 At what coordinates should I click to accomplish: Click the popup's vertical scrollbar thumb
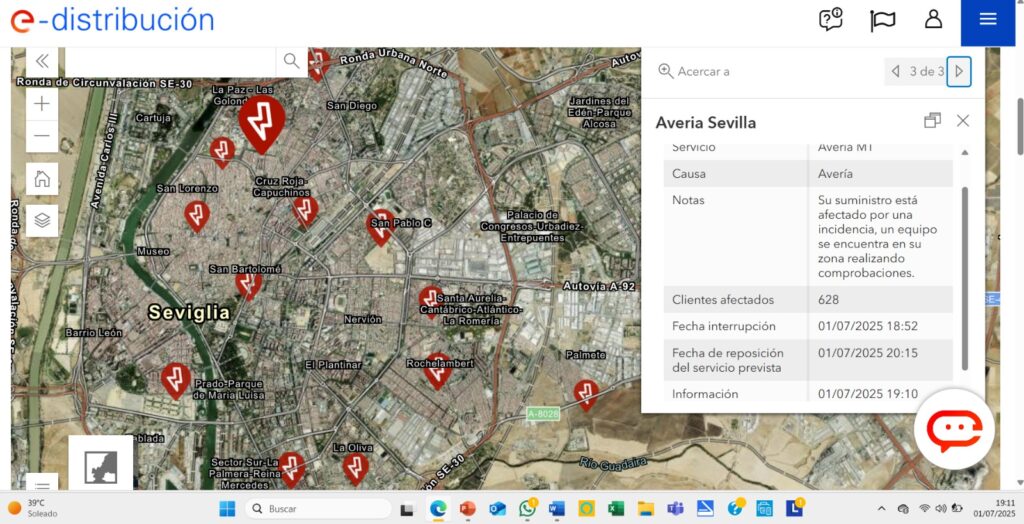pos(965,278)
